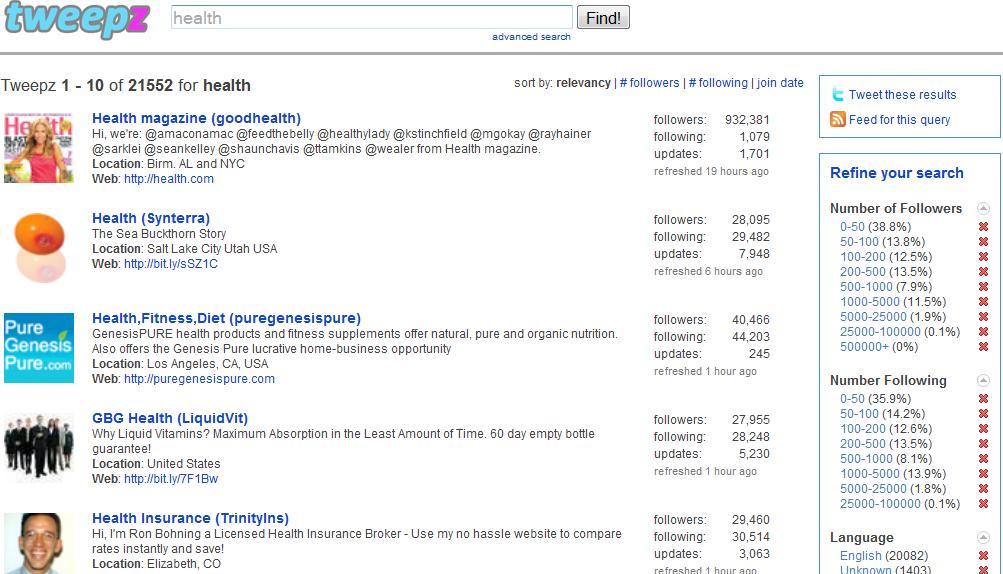Sort results by join date
The width and height of the screenshot is (1003, 574).
pos(780,83)
